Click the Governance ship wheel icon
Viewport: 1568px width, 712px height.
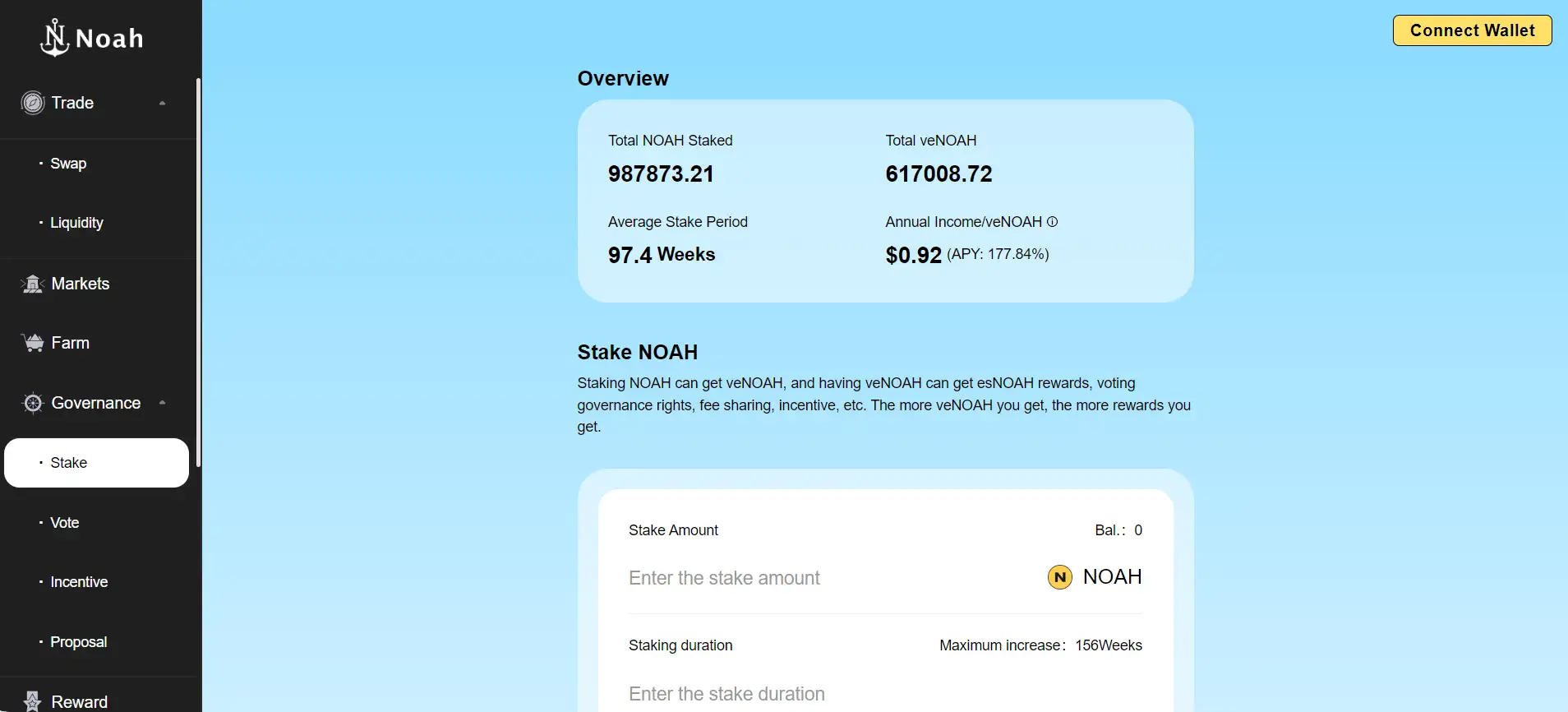(33, 403)
